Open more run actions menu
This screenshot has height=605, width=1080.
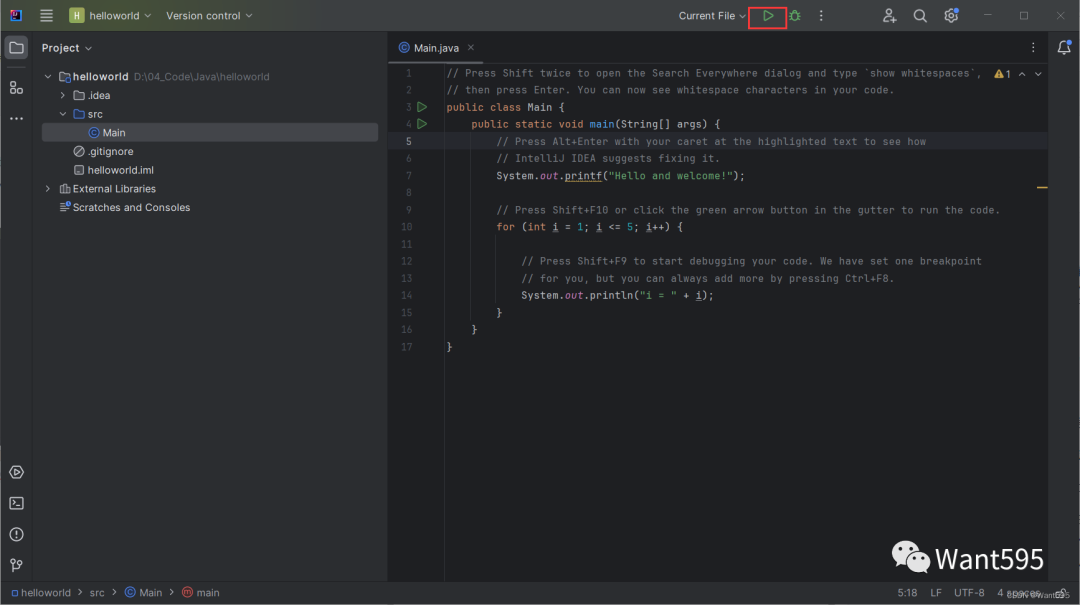(821, 15)
